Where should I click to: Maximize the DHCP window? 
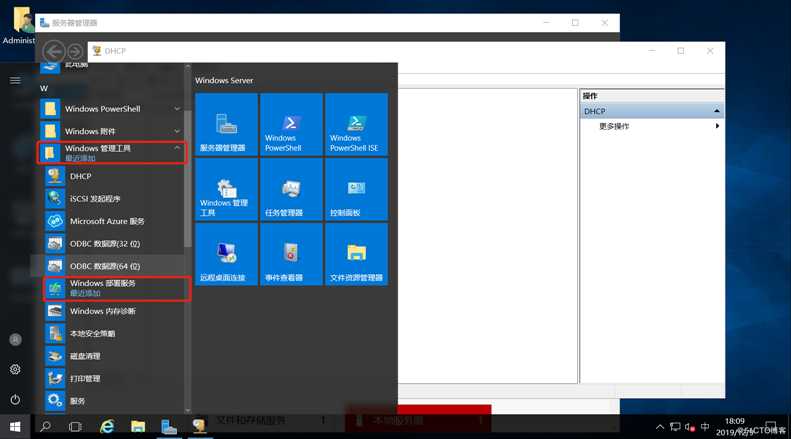(x=681, y=51)
